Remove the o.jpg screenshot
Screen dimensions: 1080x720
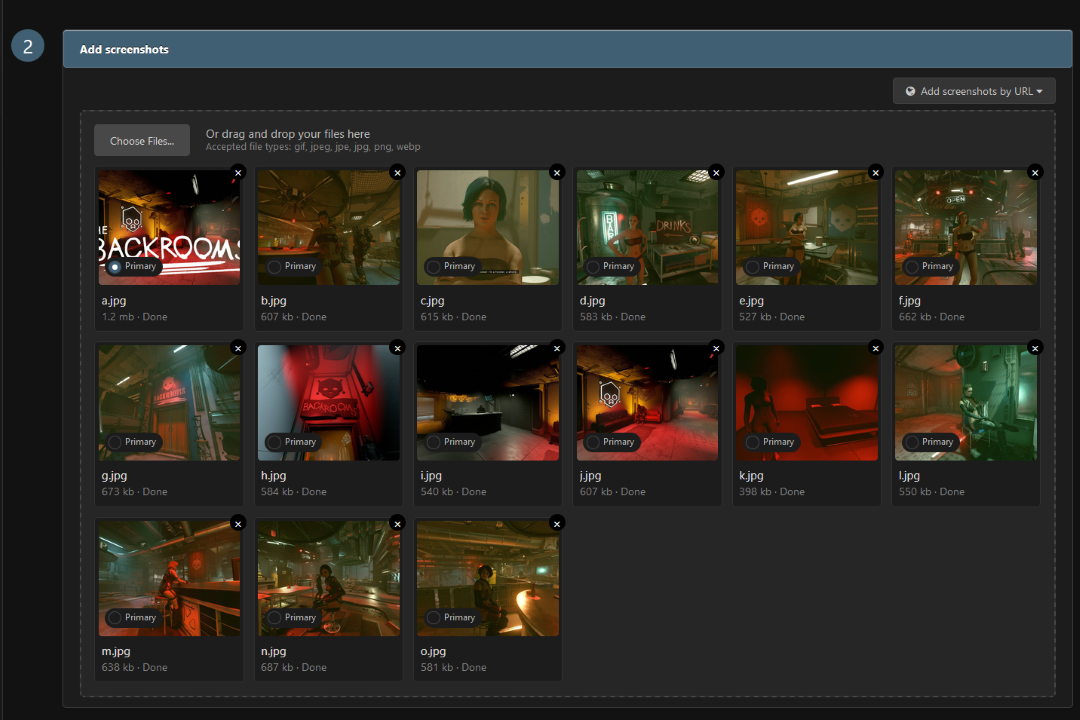click(x=557, y=524)
